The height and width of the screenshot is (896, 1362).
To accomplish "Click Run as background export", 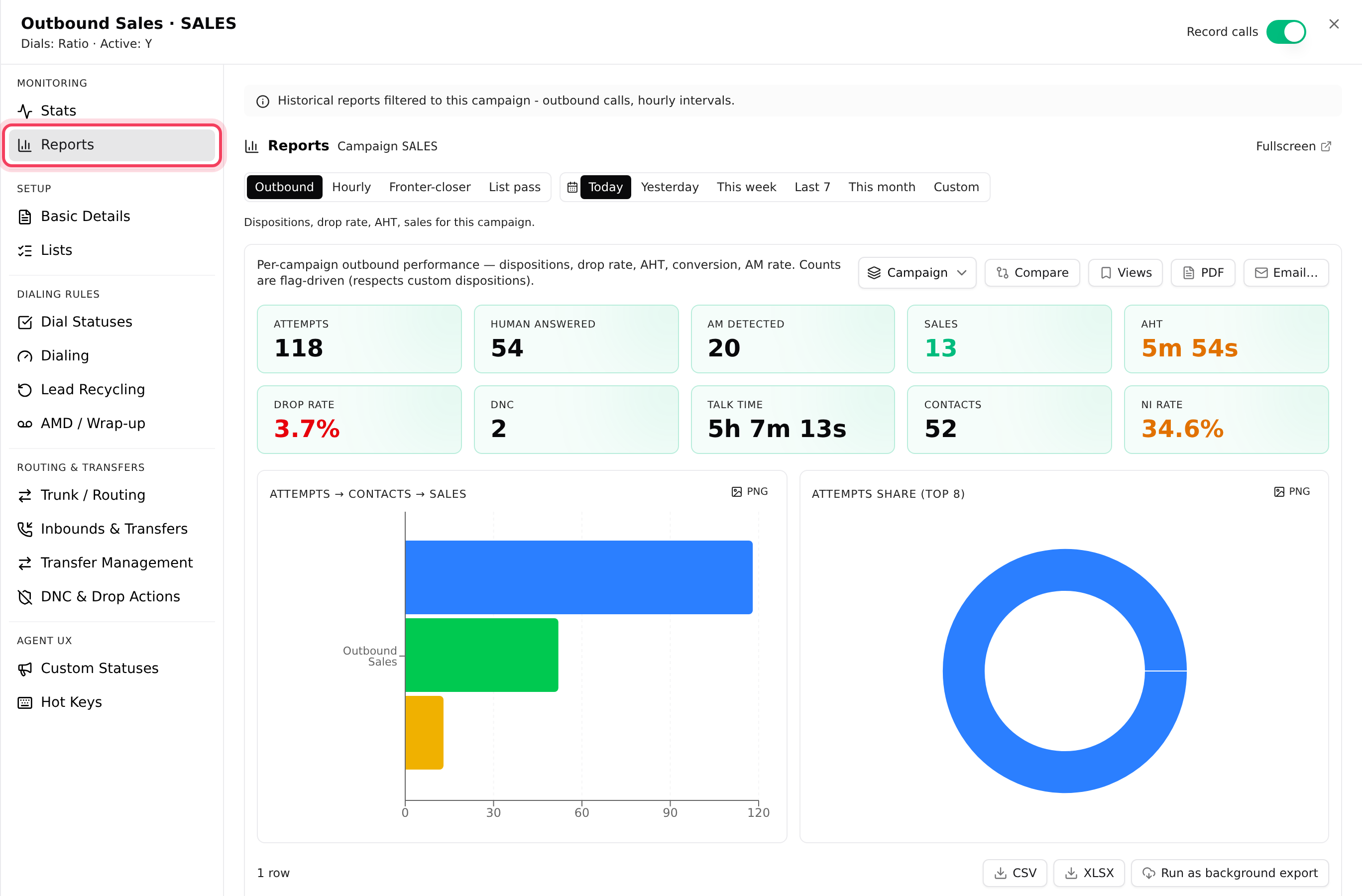I will tap(1229, 873).
